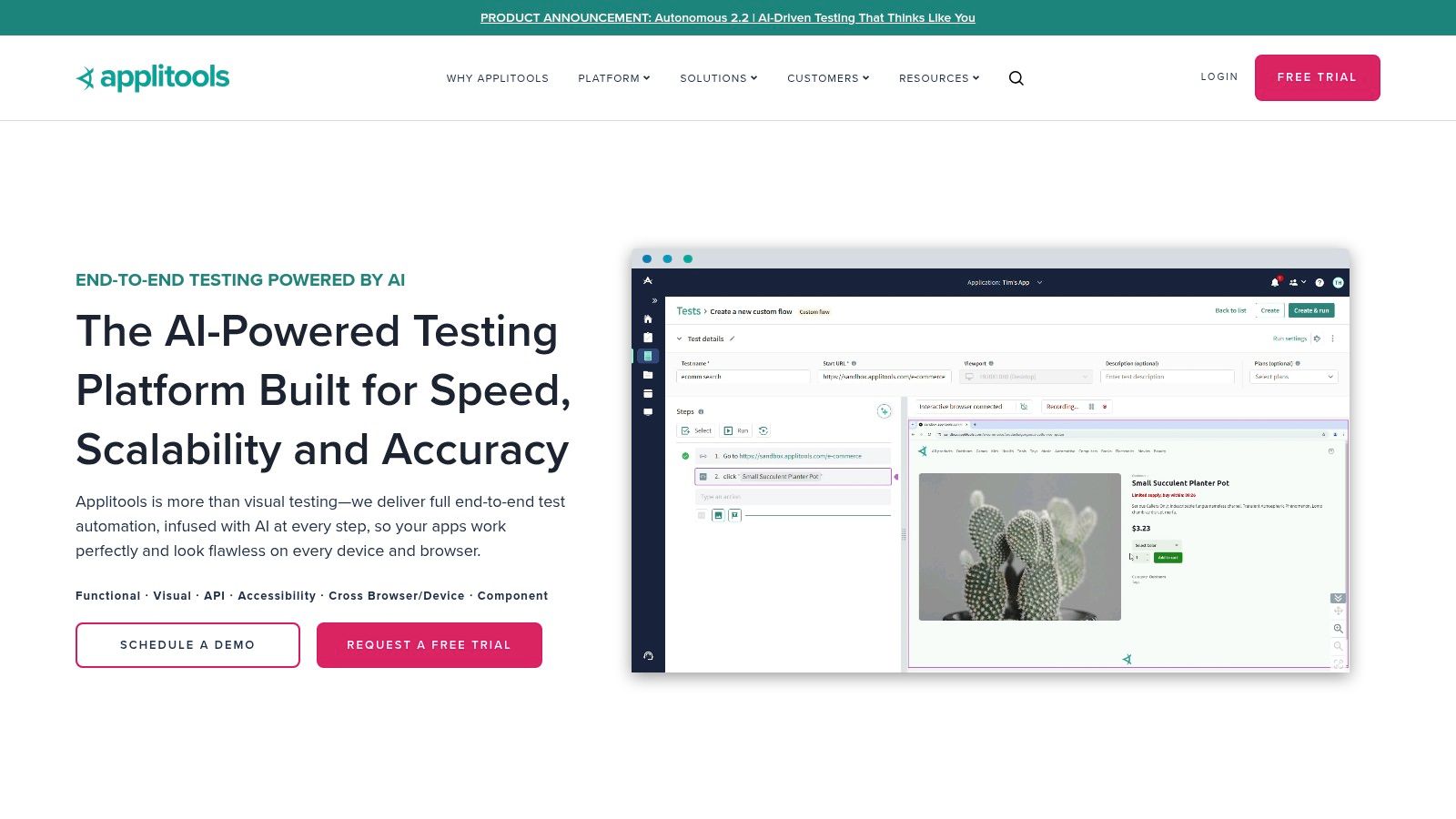1456x819 pixels.
Task: Select step 2 click Small Succulent Planter Pot
Action: (793, 477)
